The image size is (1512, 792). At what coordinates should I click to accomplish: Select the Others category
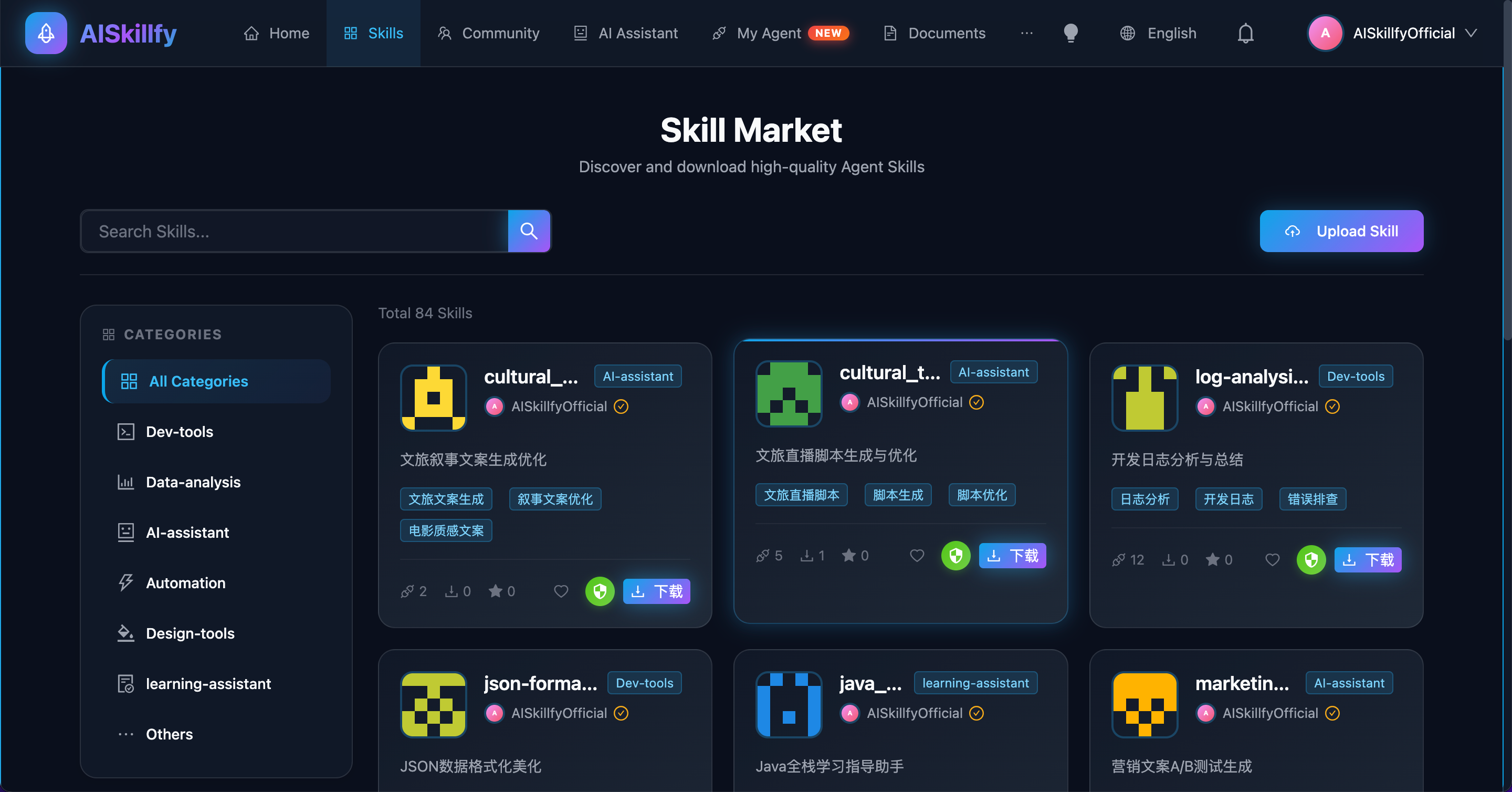(217, 734)
